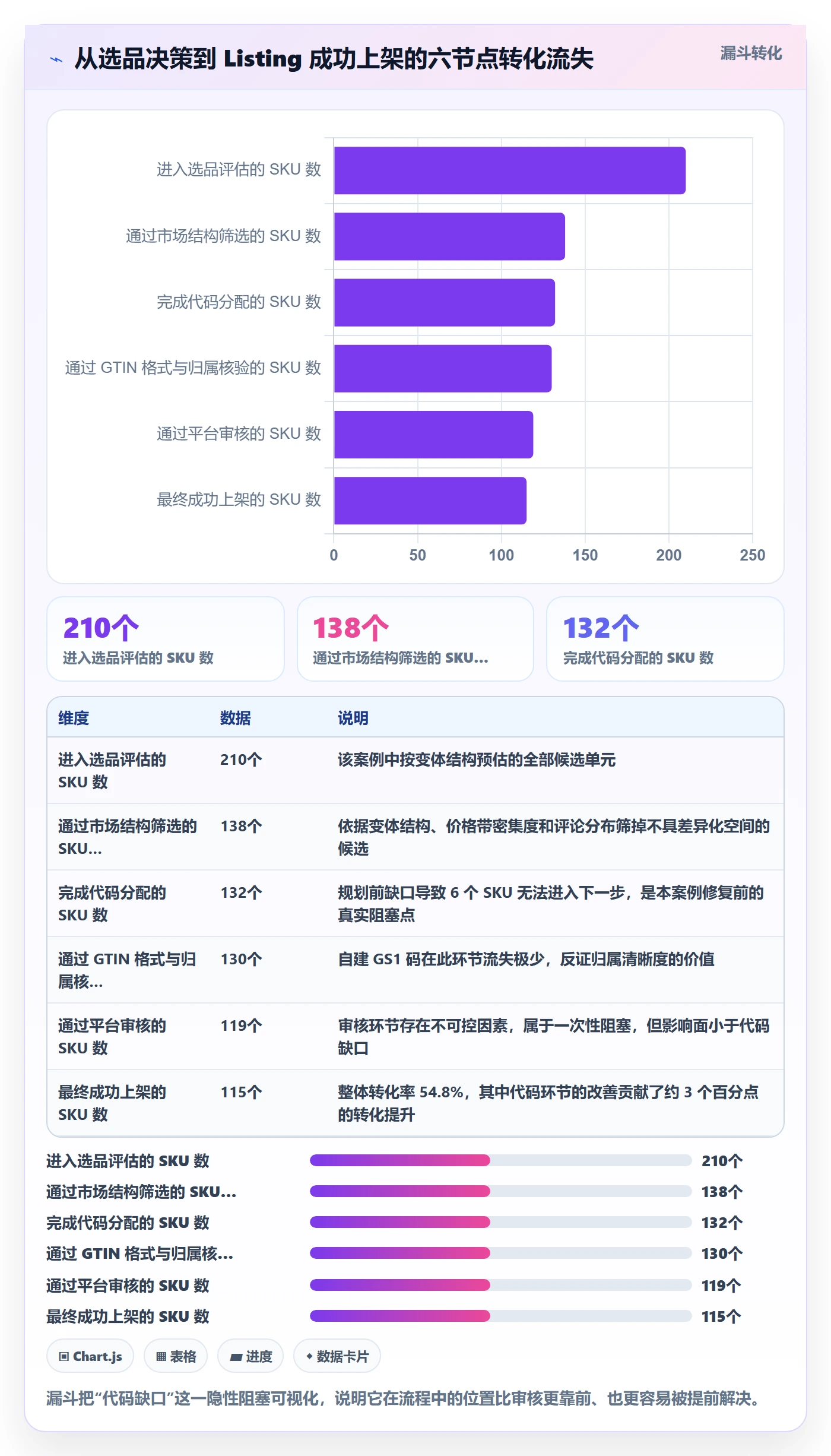Select the 表格 chip

176,1356
